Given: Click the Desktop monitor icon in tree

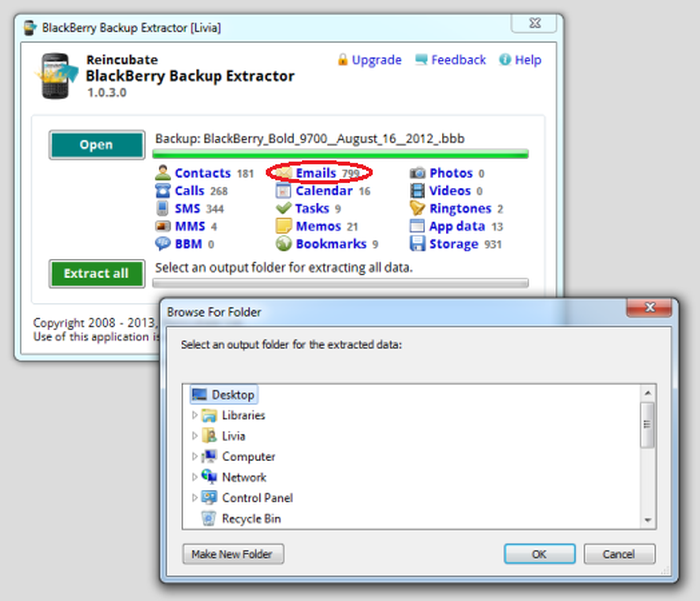Looking at the screenshot, I should tap(199, 395).
